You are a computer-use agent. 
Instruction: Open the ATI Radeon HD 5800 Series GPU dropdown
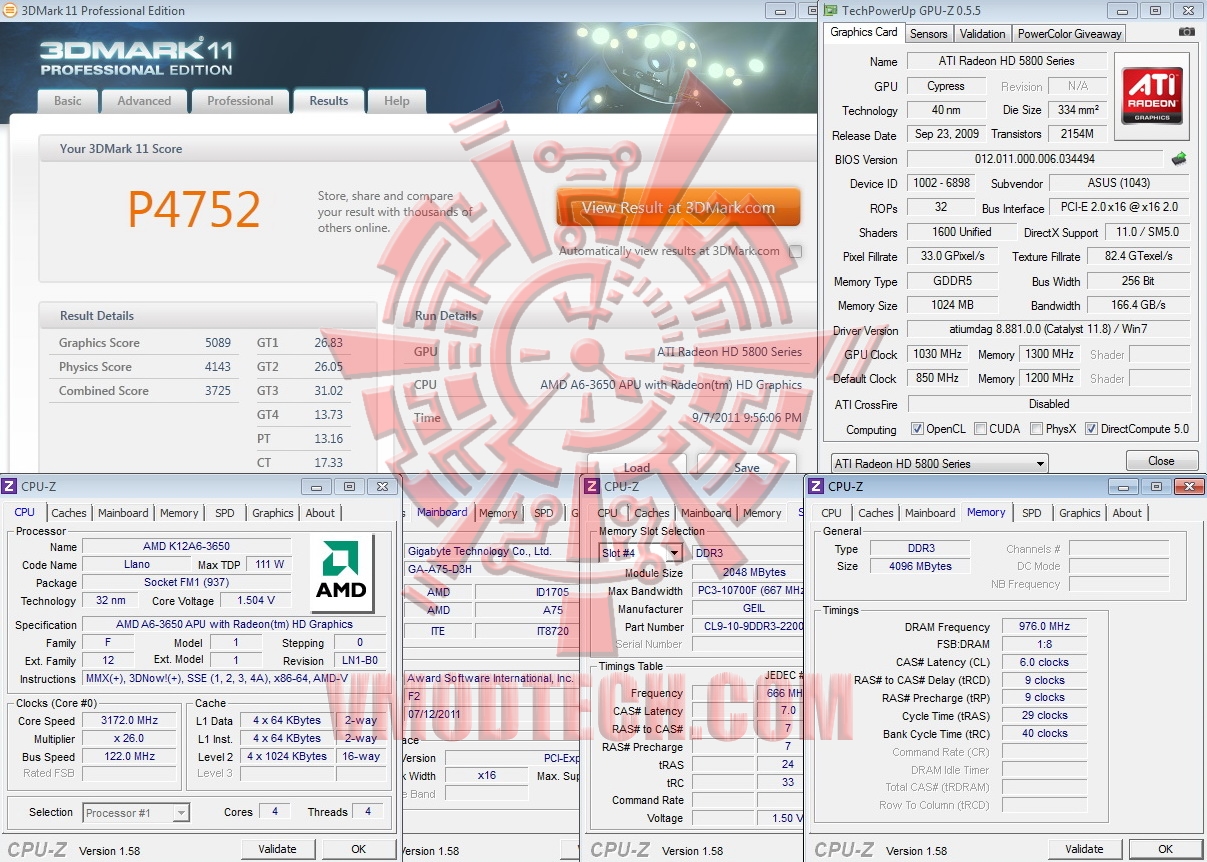939,463
